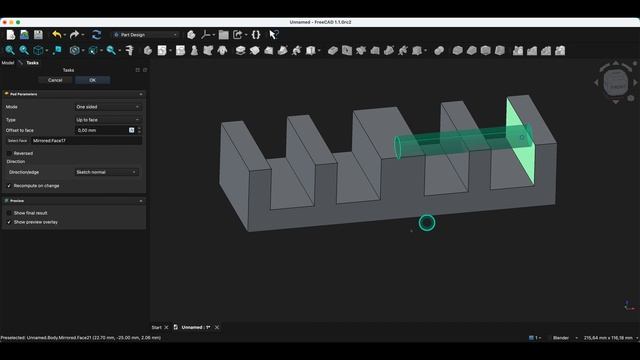
Task: Close the Unnamed document tab
Action: point(217,327)
